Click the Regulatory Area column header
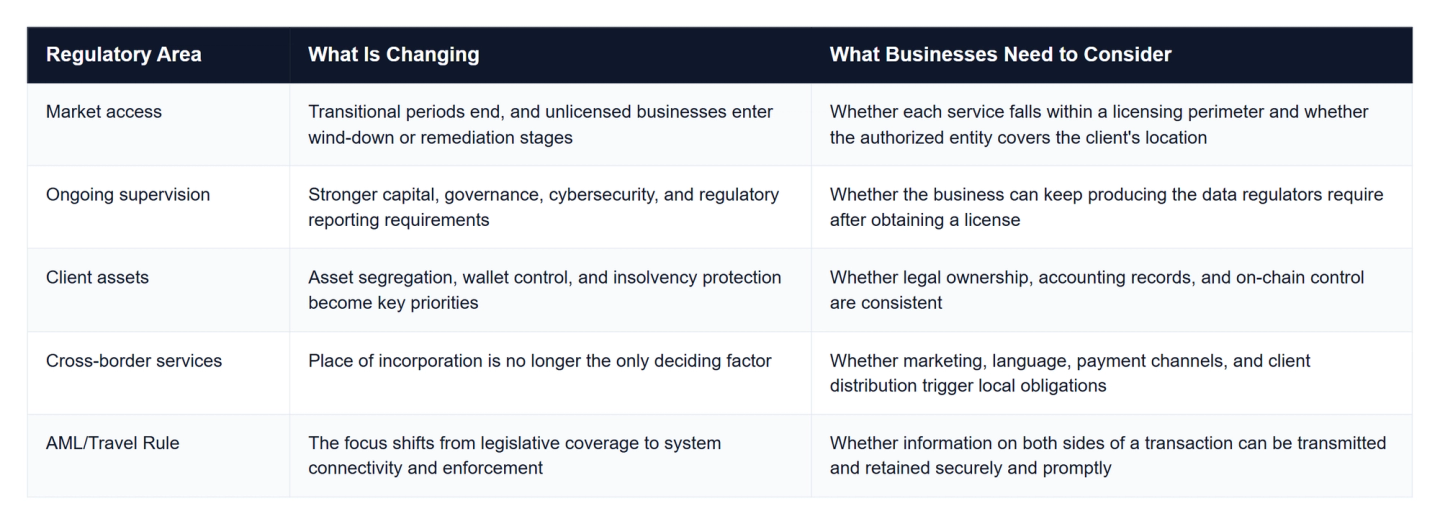 (x=123, y=55)
